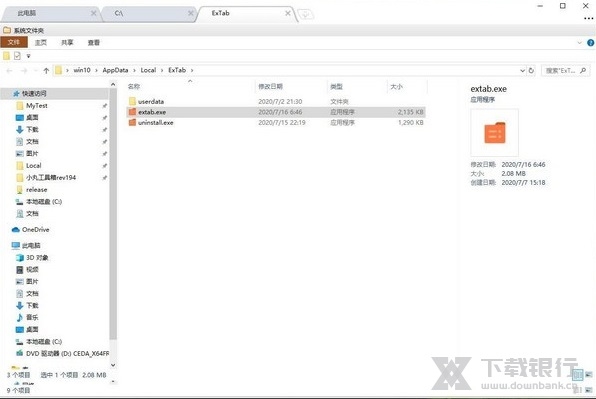Refresh the current folder
This screenshot has height=399, width=596.
(x=531, y=70)
